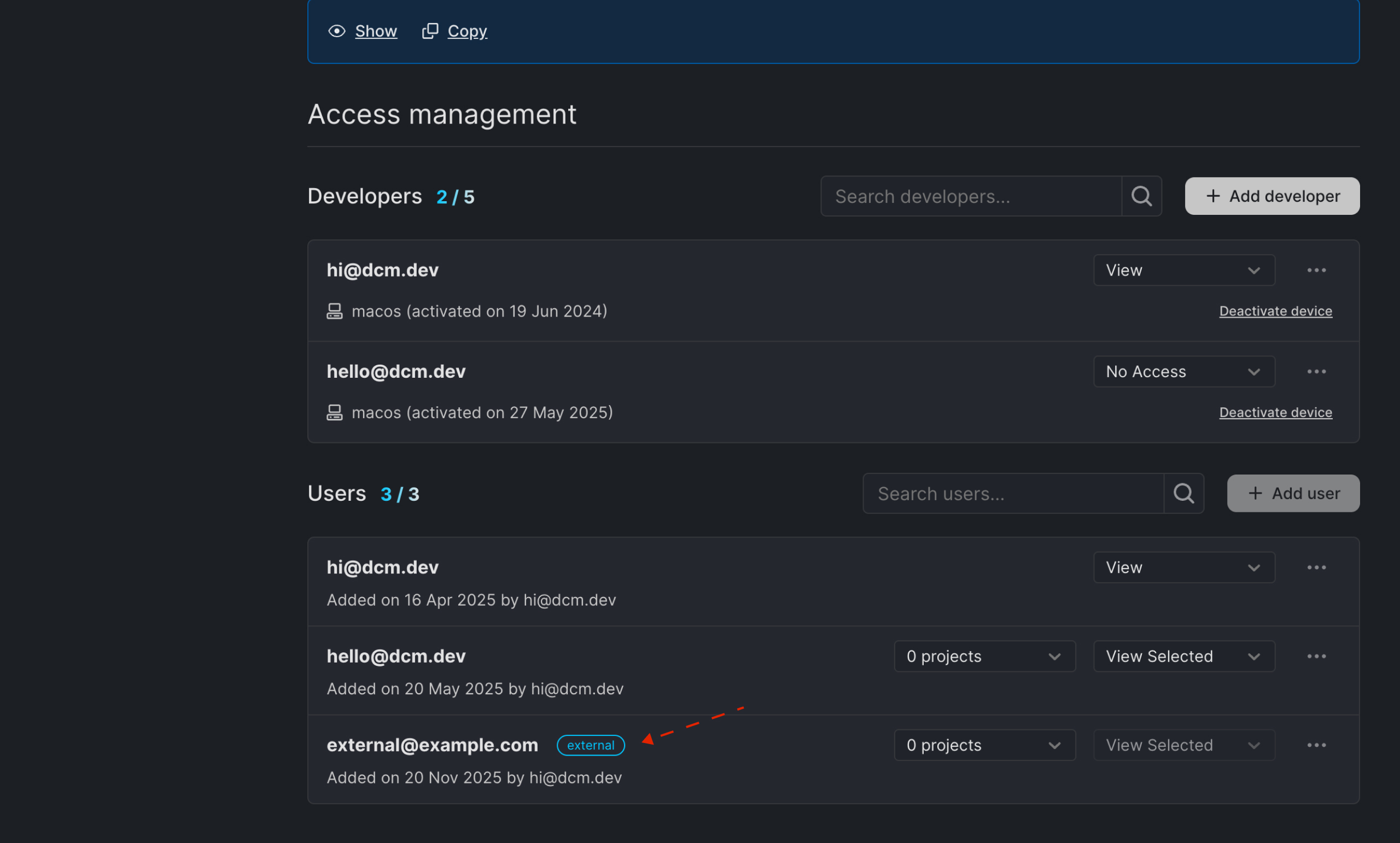Open the 0 projects dropdown for external@example.com
This screenshot has height=843, width=1400.
tap(984, 744)
